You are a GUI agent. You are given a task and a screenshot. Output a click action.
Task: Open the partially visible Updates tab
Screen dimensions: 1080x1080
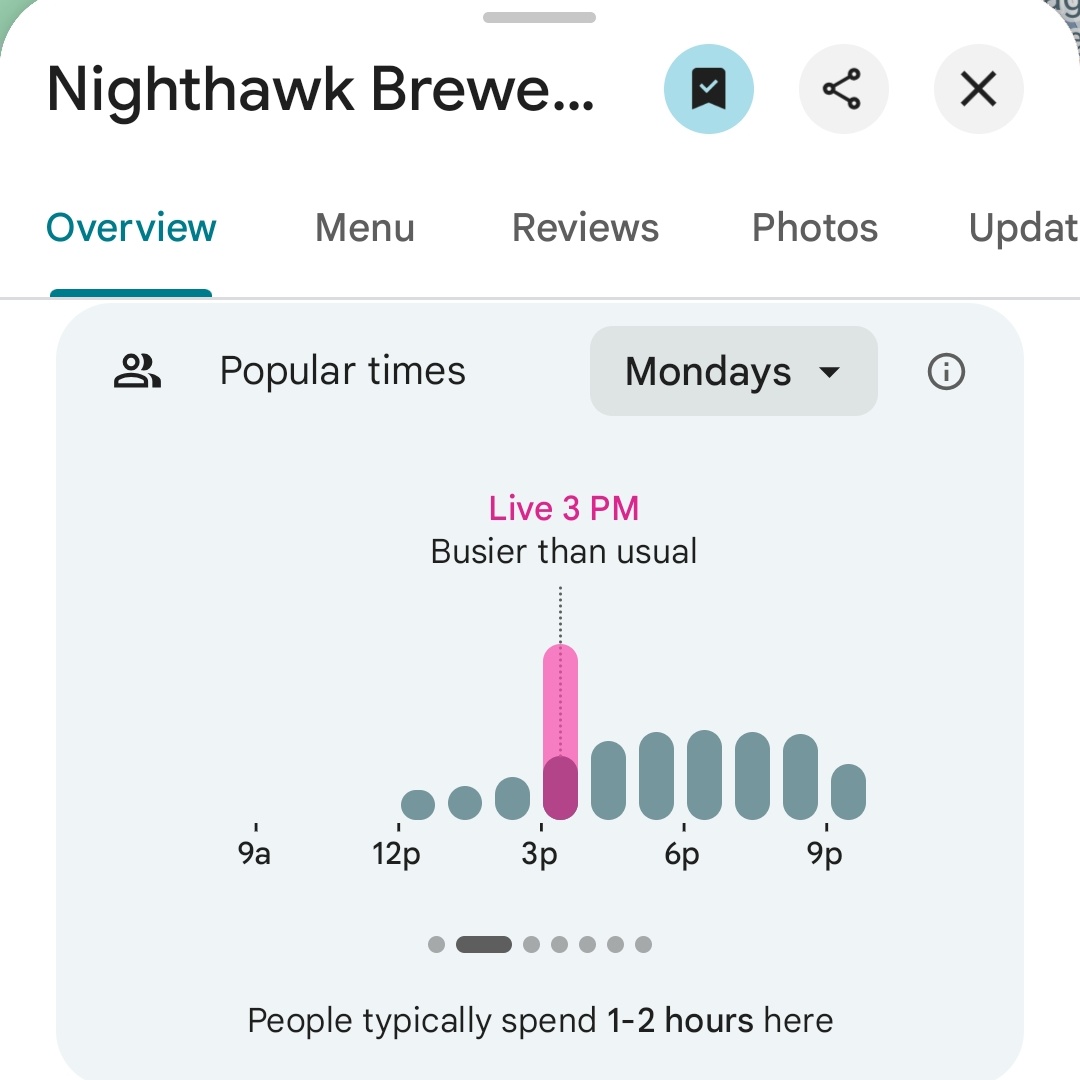pos(1023,228)
